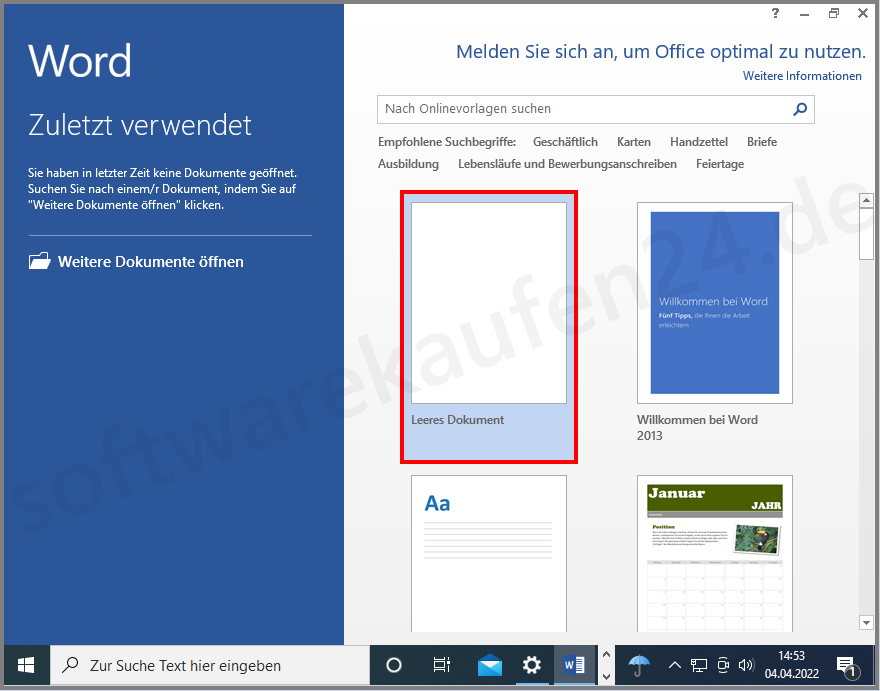This screenshot has width=880, height=691.
Task: Click the Feiertage suggested search term
Action: (x=719, y=164)
